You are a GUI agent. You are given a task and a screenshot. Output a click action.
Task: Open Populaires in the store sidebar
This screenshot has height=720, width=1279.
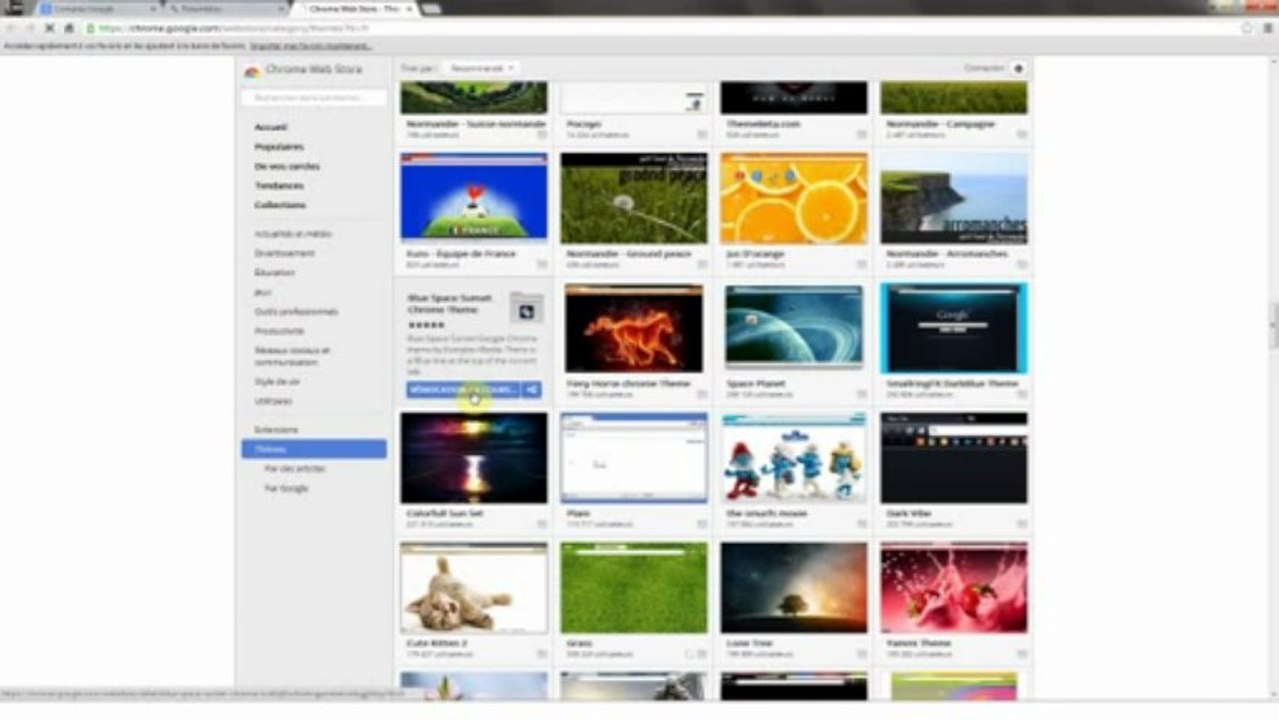279,147
